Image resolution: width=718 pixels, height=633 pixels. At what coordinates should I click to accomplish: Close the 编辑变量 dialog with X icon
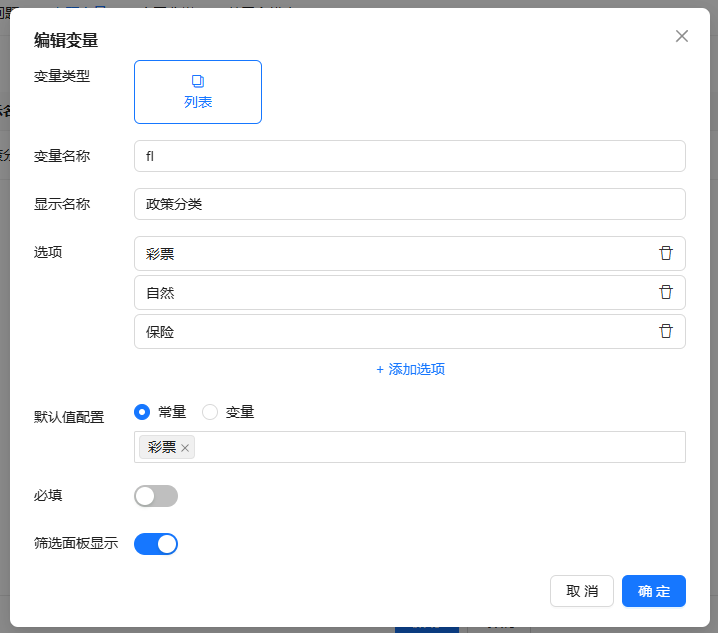click(x=682, y=36)
